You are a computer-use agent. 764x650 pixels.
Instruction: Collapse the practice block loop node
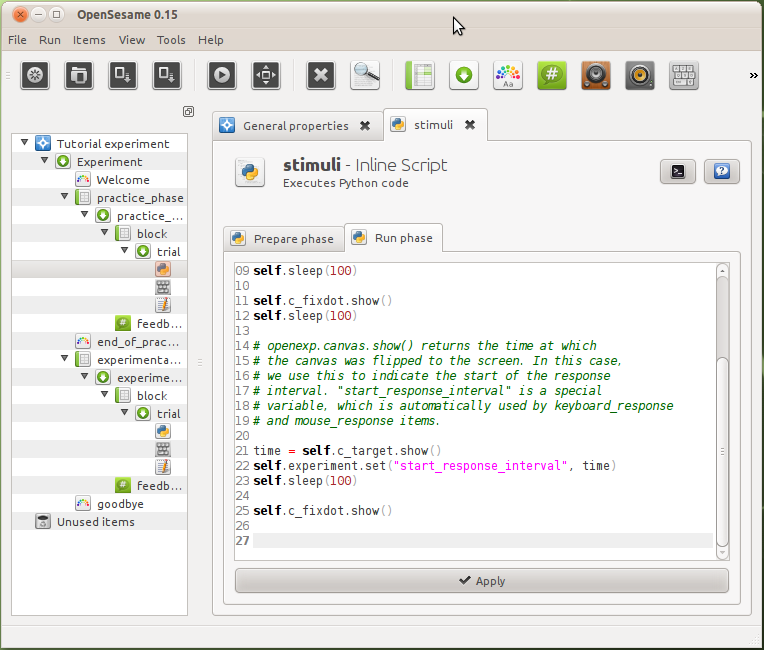(104, 232)
